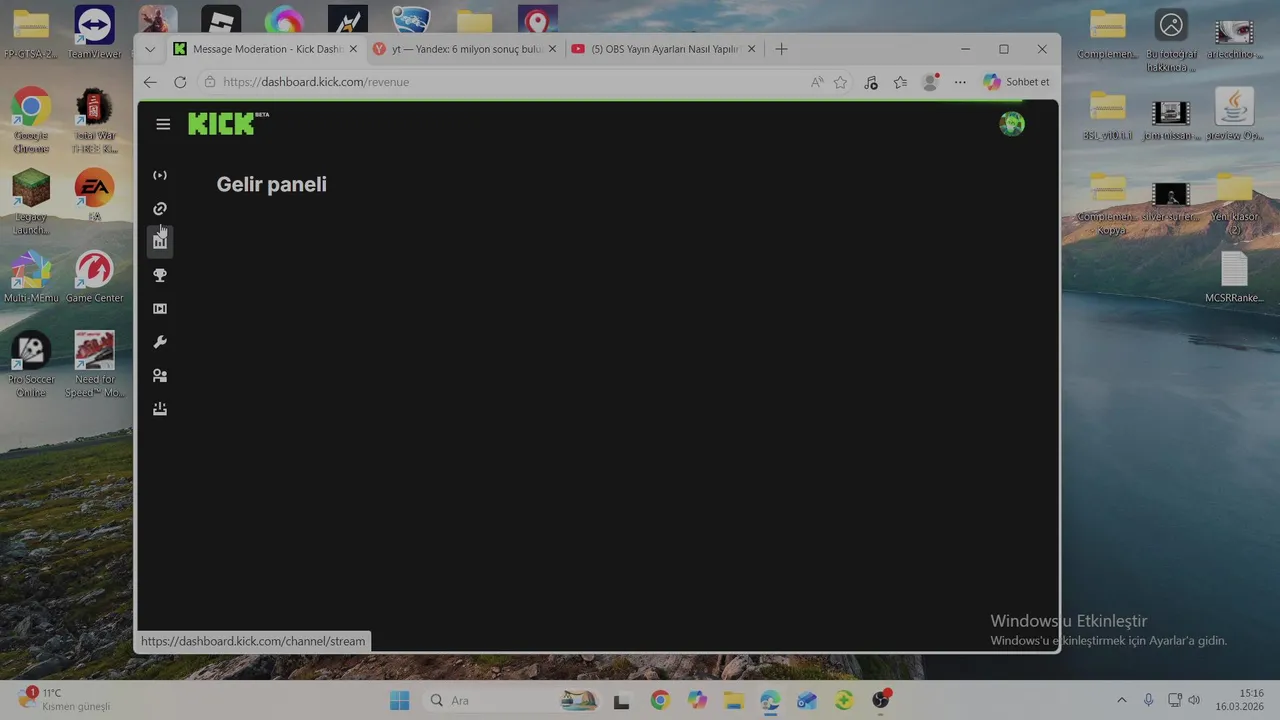Screen dimensions: 1280x720
Task: Add page to favorites with star icon
Action: tap(841, 82)
